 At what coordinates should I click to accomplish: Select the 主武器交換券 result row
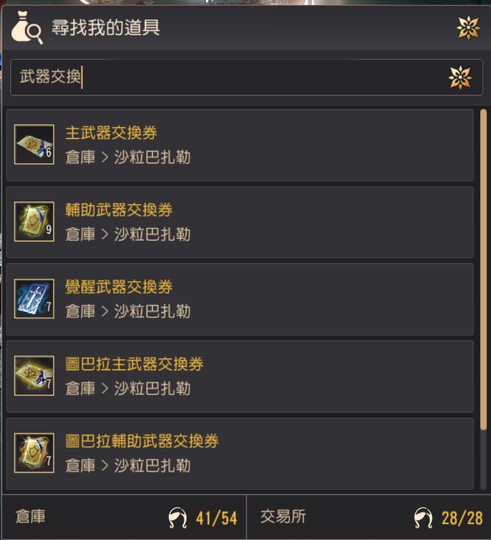[x=240, y=145]
